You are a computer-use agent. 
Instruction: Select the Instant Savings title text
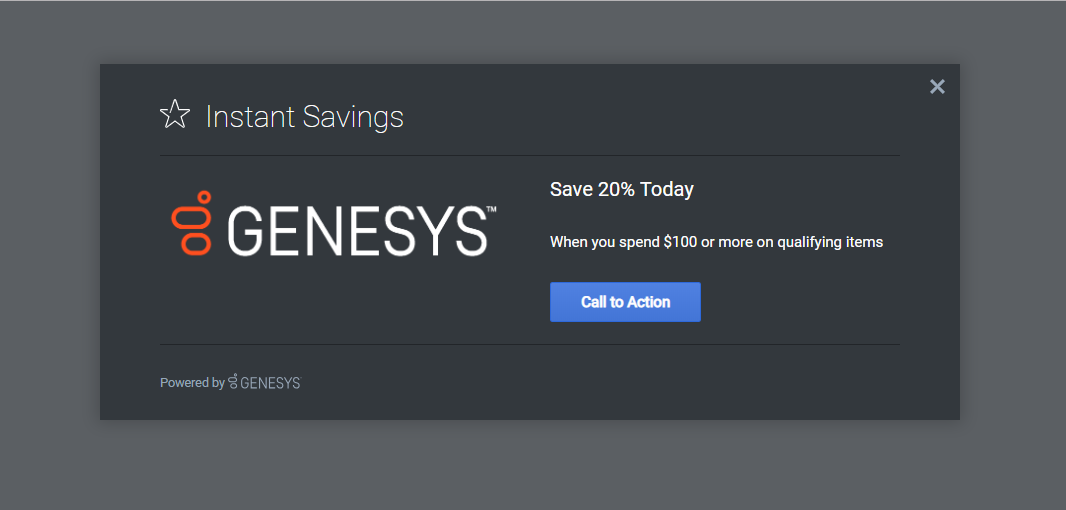tap(304, 117)
